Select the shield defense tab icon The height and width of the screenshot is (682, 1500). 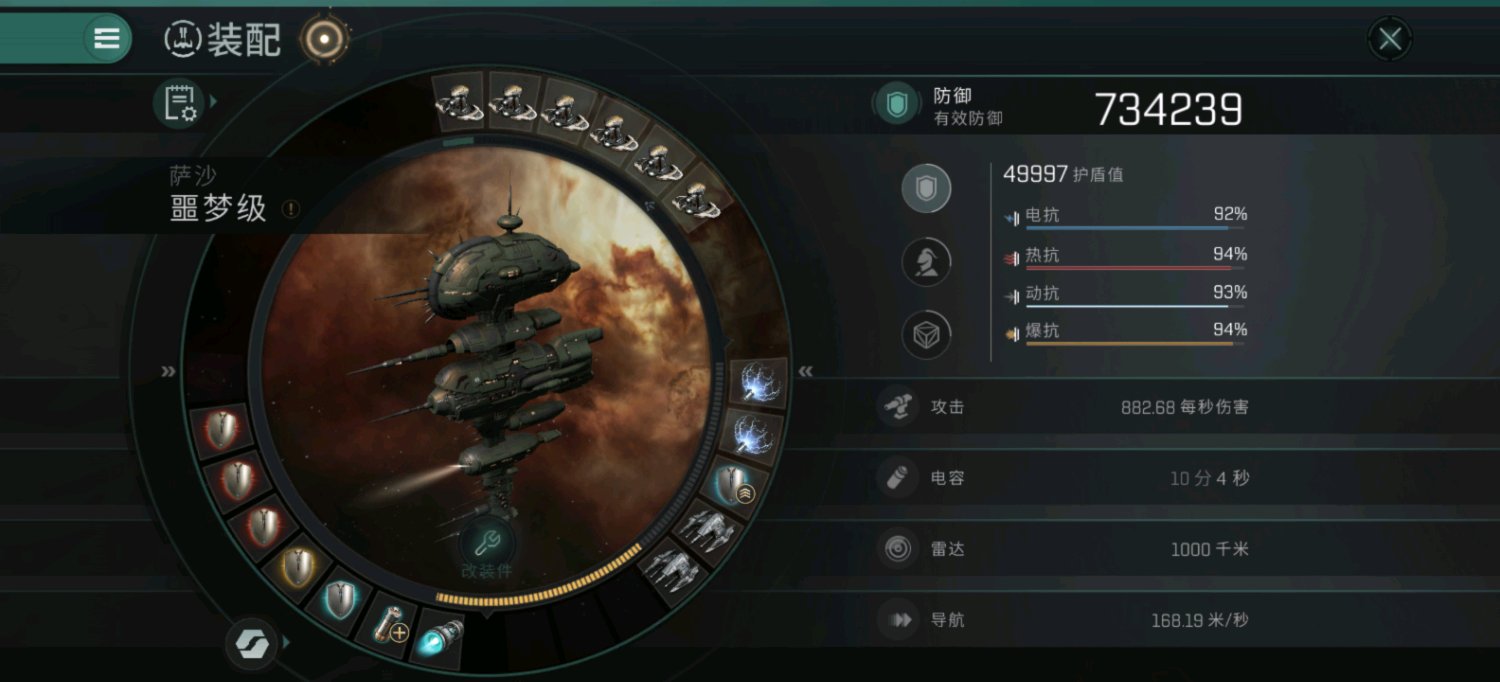tap(926, 189)
